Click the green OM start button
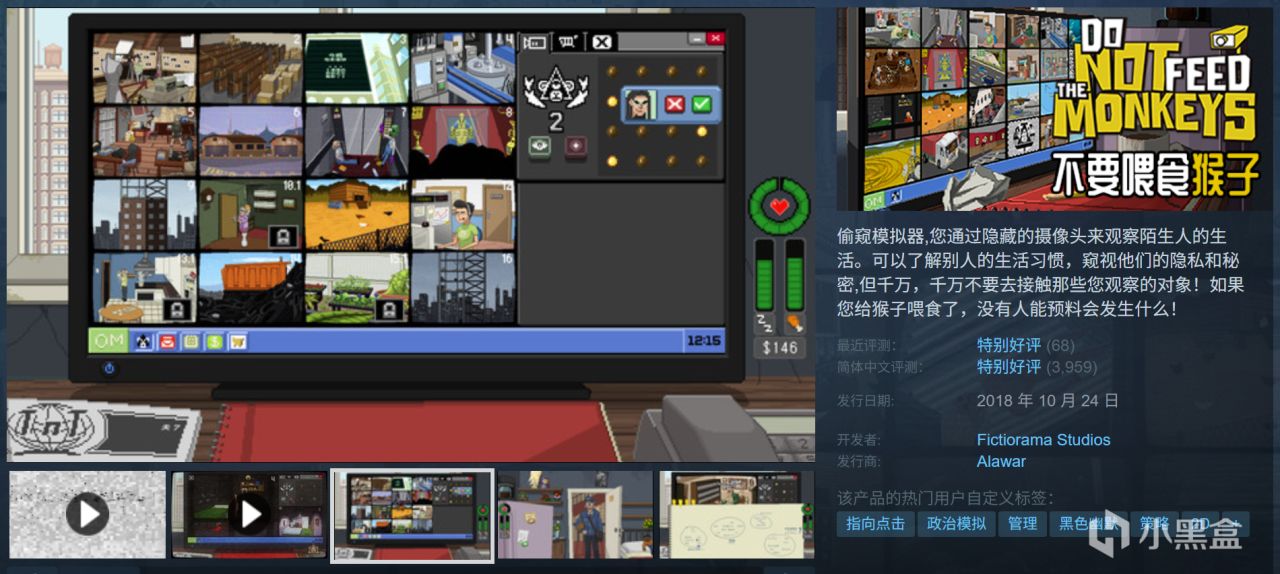This screenshot has height=574, width=1280. coord(107,341)
